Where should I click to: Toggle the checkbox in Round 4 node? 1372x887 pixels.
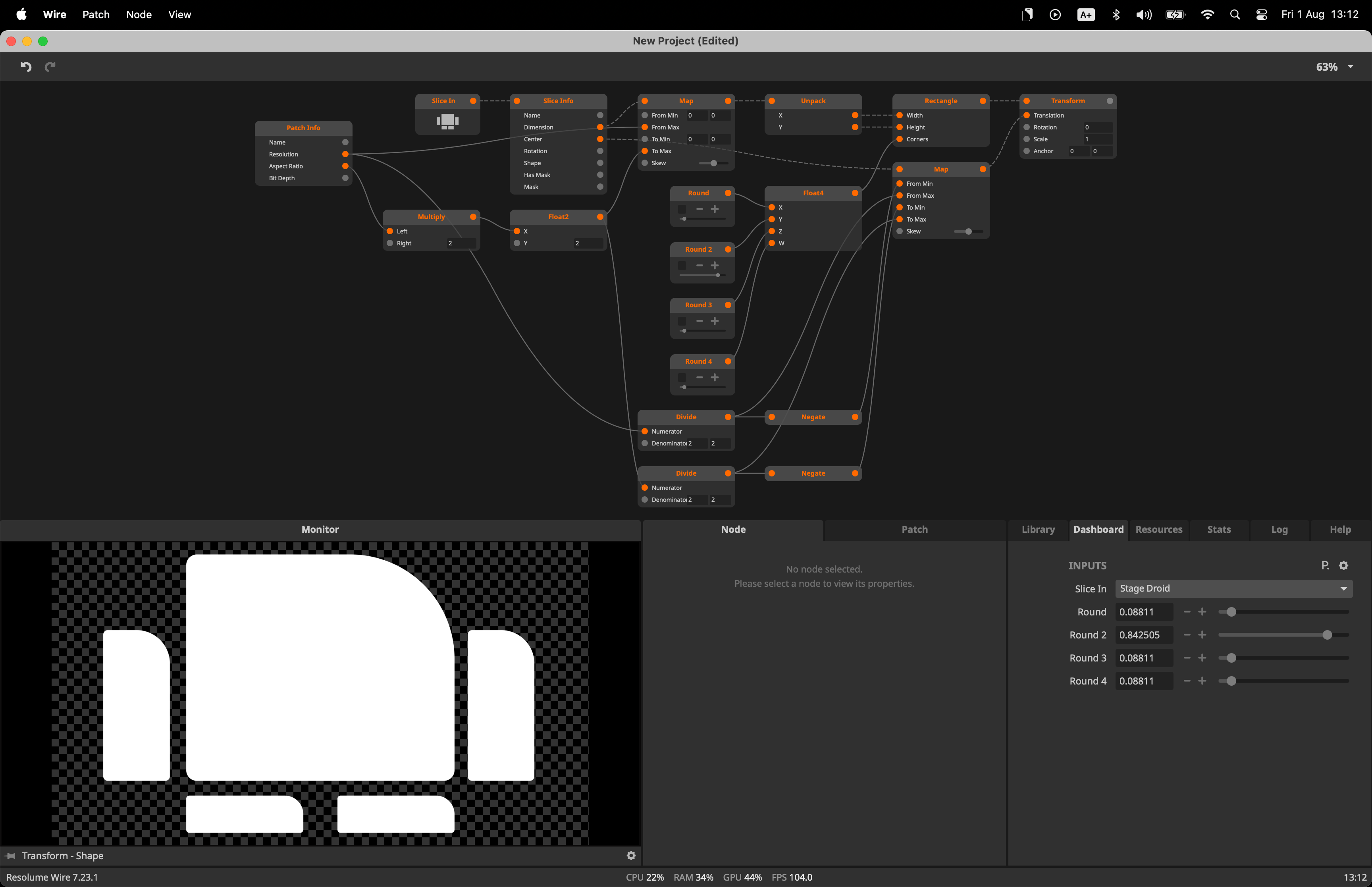[682, 378]
